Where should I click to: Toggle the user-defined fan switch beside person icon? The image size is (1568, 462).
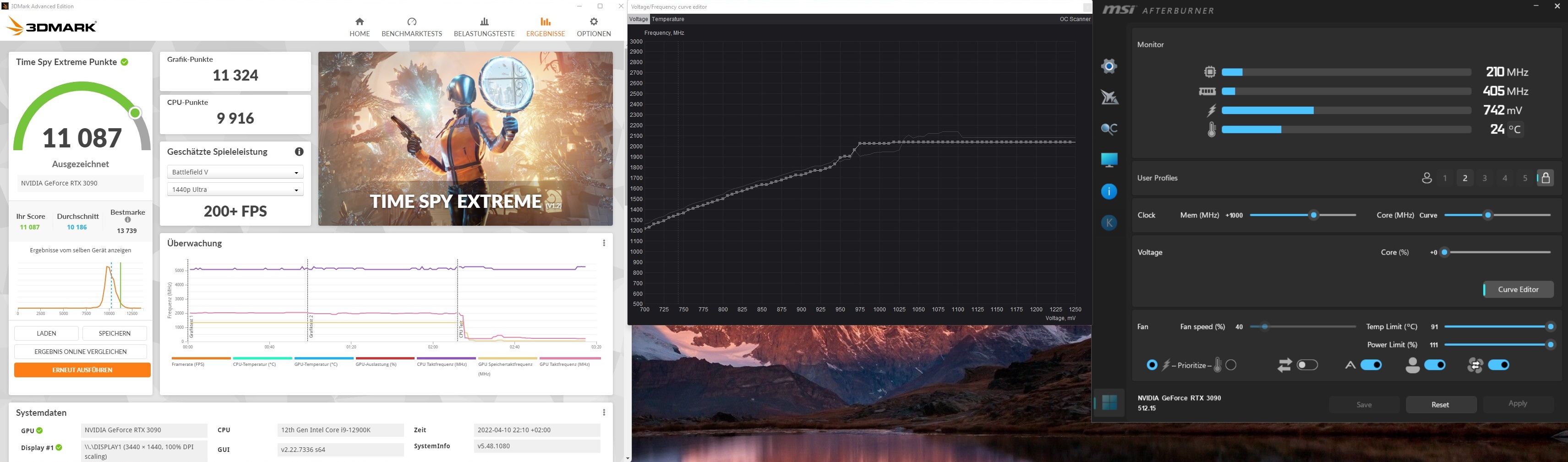click(x=1435, y=365)
